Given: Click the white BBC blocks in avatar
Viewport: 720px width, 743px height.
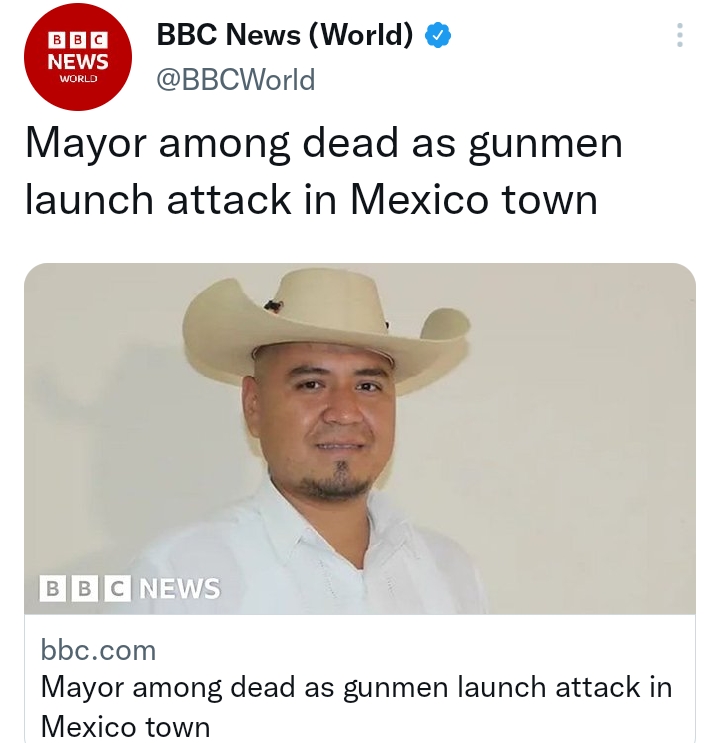Looking at the screenshot, I should click(78, 40).
